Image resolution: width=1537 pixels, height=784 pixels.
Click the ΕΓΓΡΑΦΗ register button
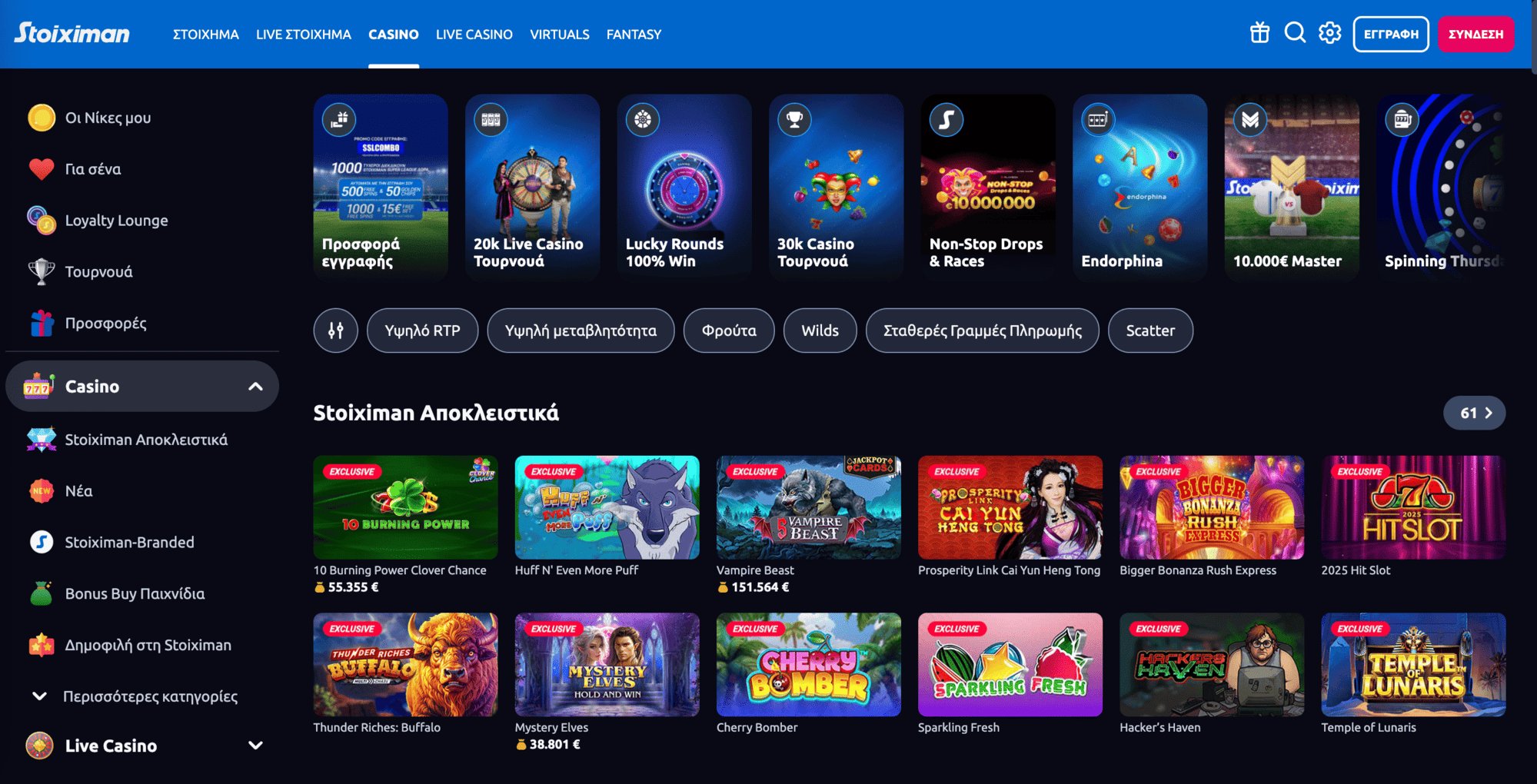click(x=1391, y=34)
